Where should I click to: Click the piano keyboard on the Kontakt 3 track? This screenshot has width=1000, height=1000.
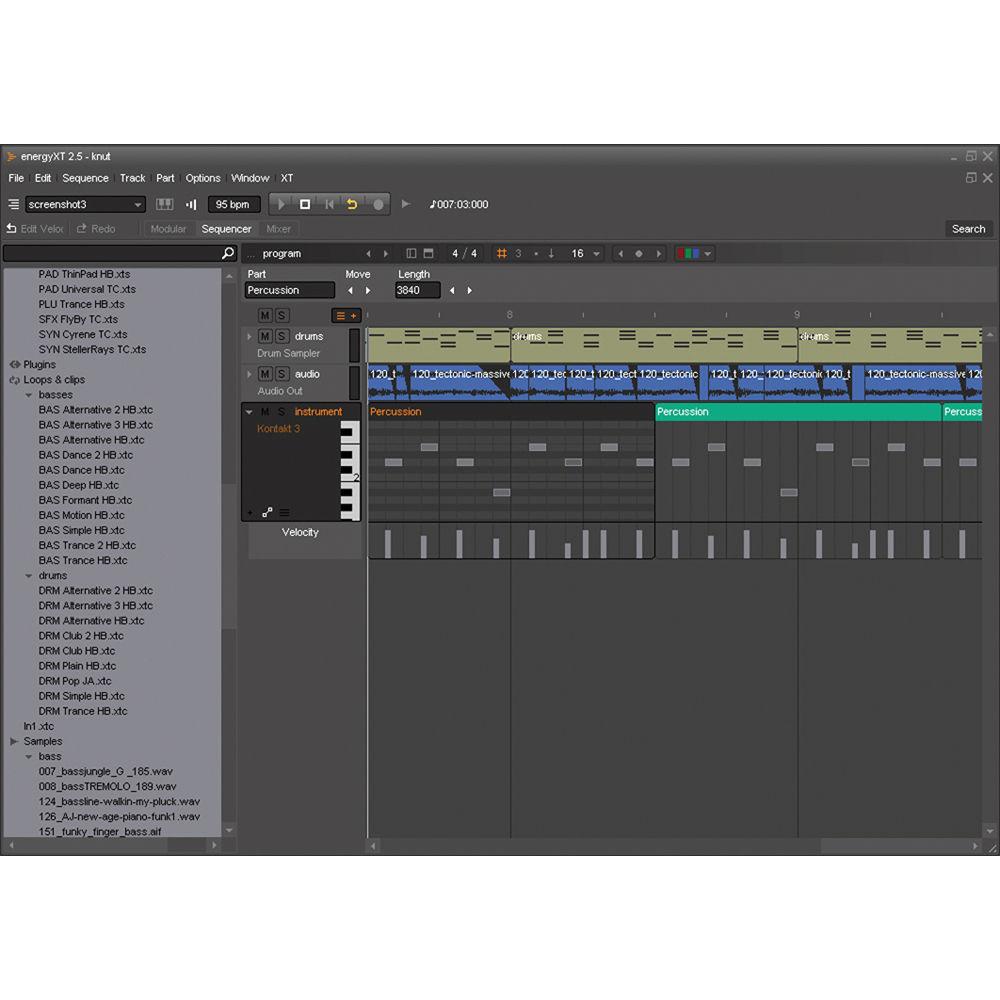351,470
